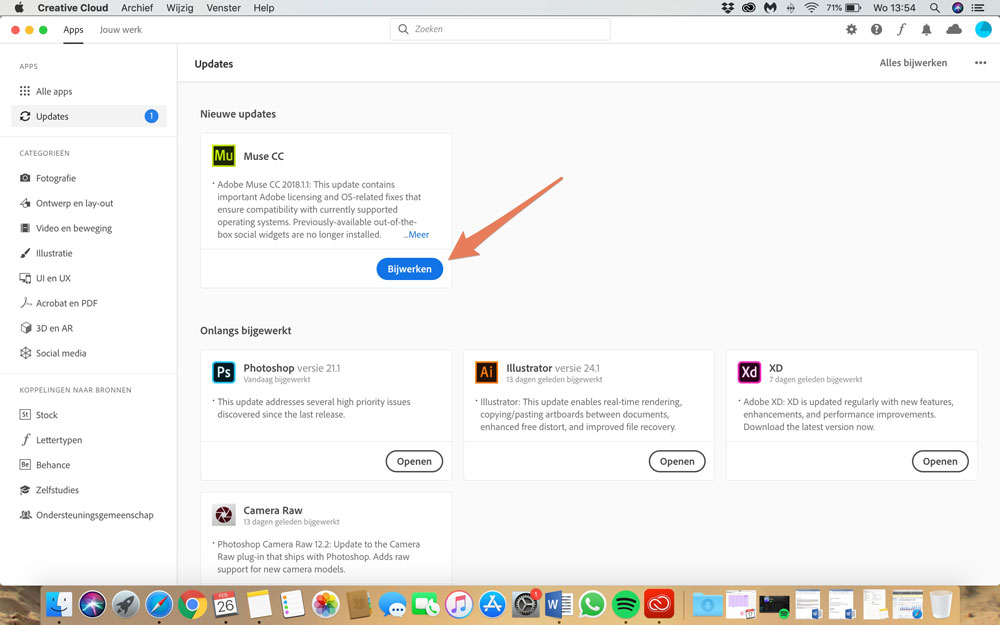Click the Zoeken search field
Viewport: 1000px width, 625px height.
click(500, 29)
